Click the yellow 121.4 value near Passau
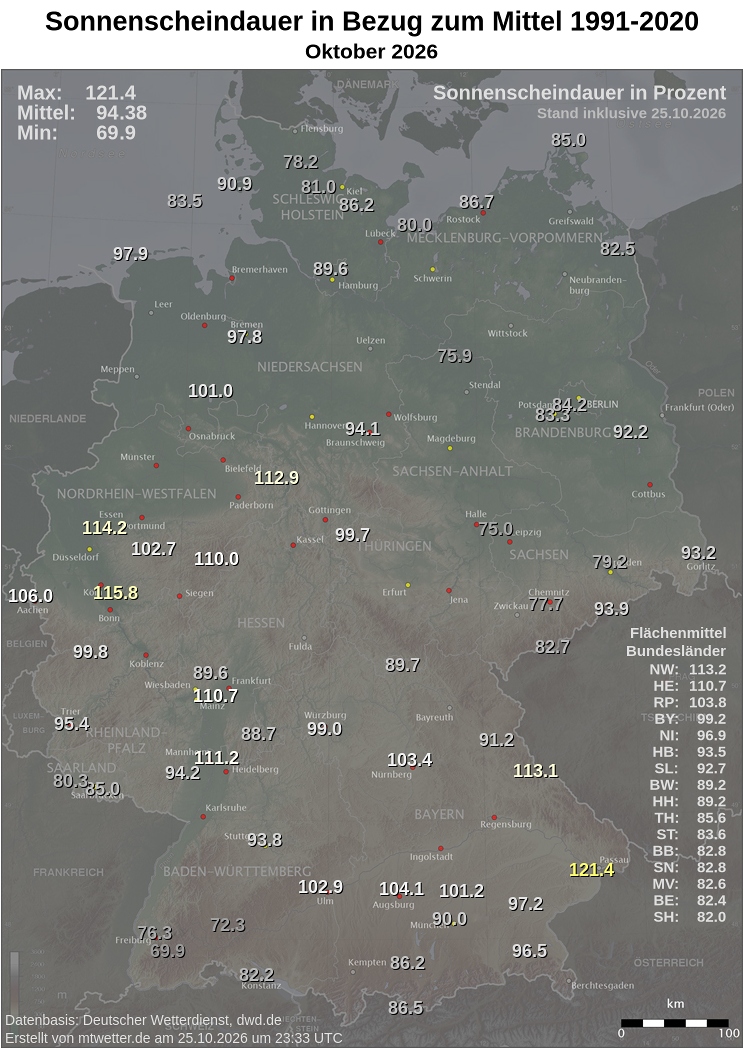This screenshot has width=744, height=1049. [591, 870]
